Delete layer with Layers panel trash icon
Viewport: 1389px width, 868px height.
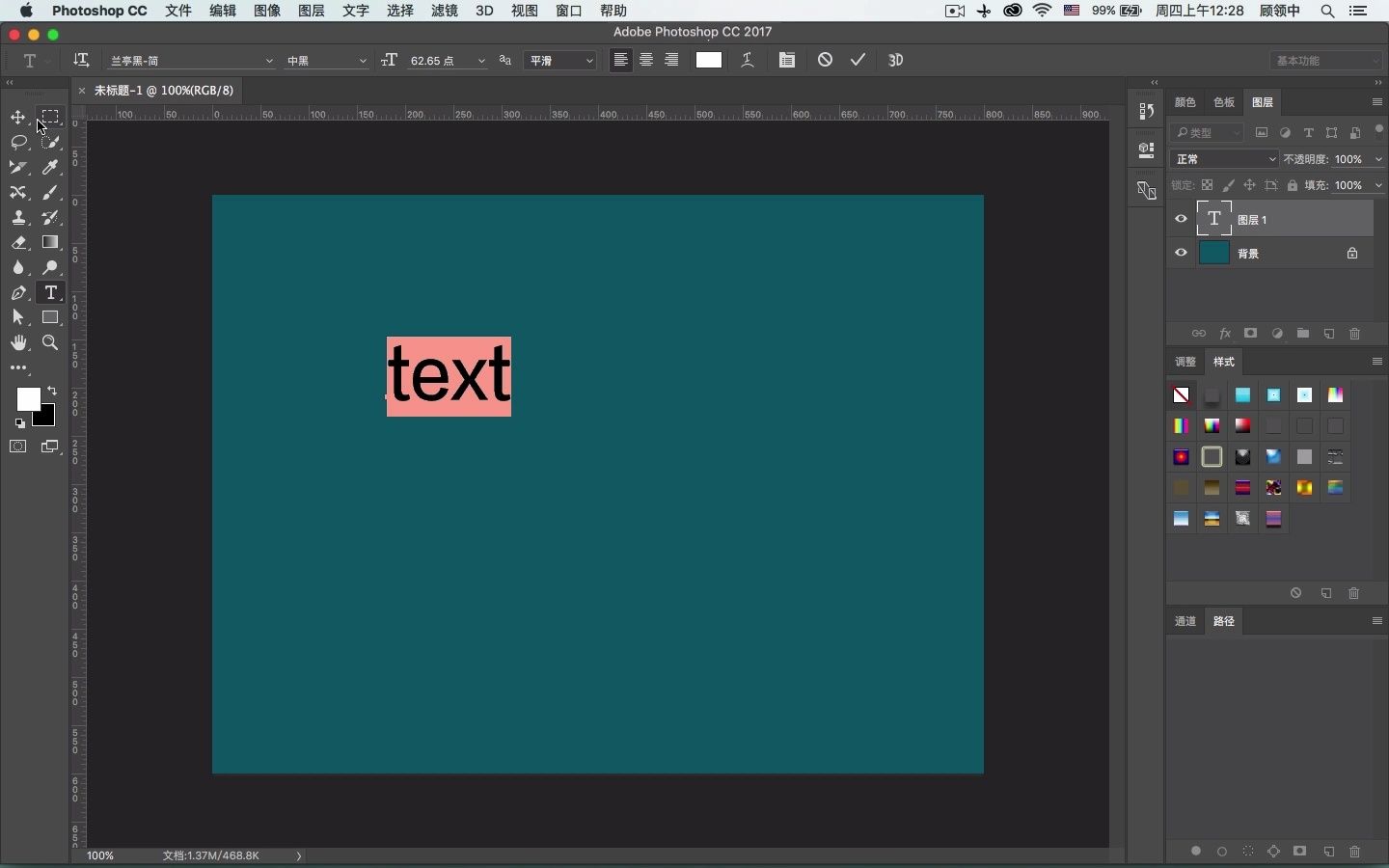(1355, 334)
